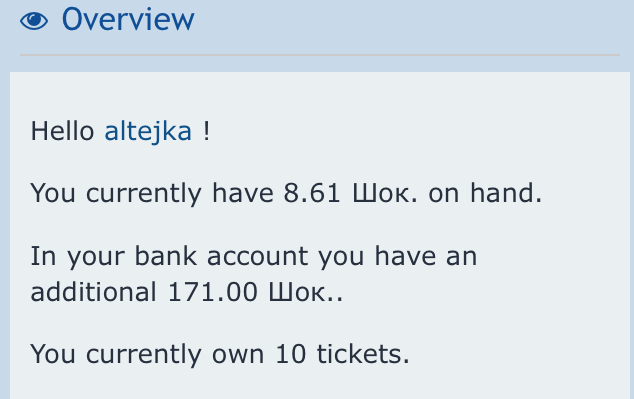Click the Шок. currency label after 8.61
The image size is (634, 399).
point(385,193)
